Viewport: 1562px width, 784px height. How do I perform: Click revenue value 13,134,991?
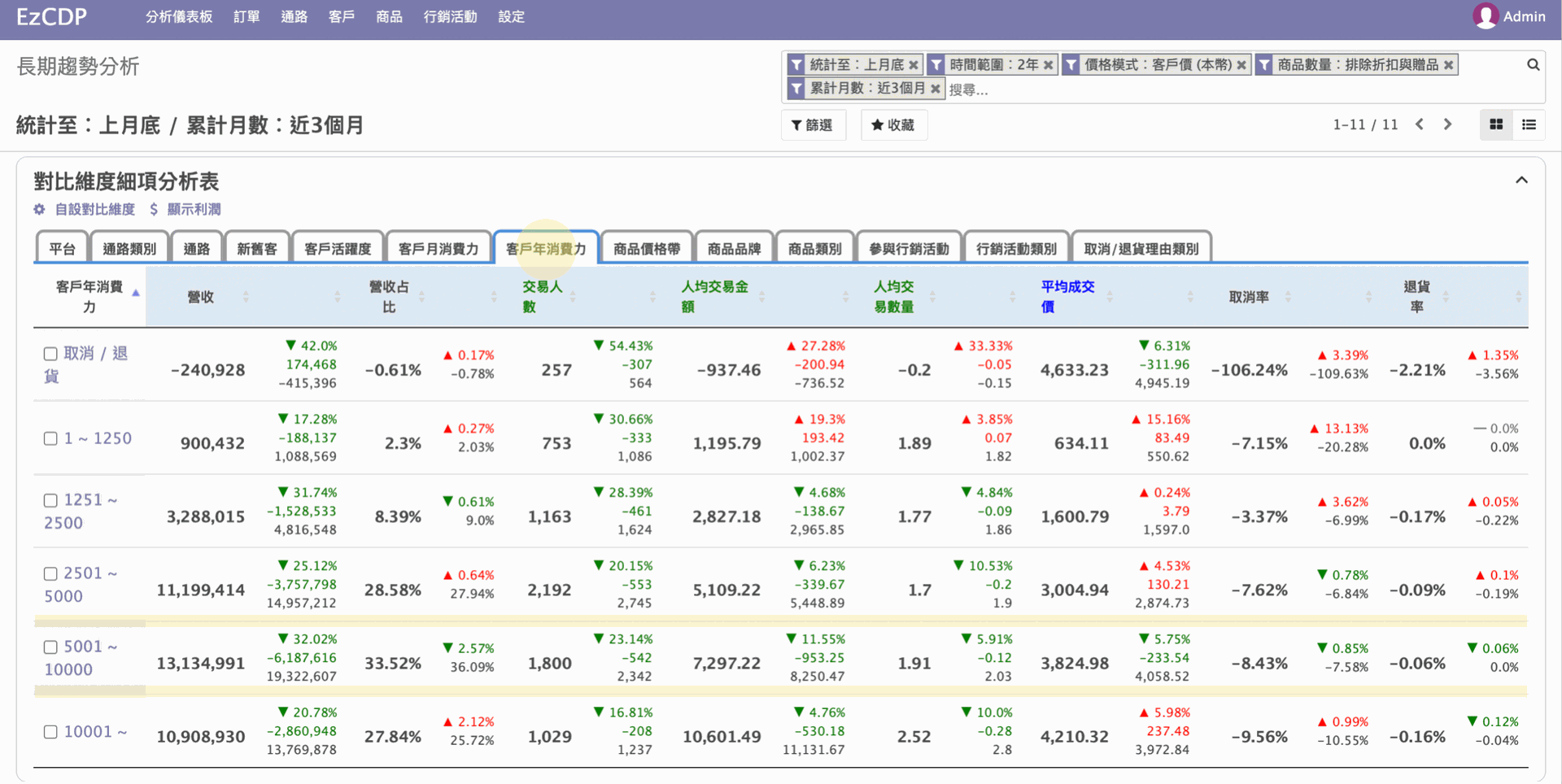[201, 664]
